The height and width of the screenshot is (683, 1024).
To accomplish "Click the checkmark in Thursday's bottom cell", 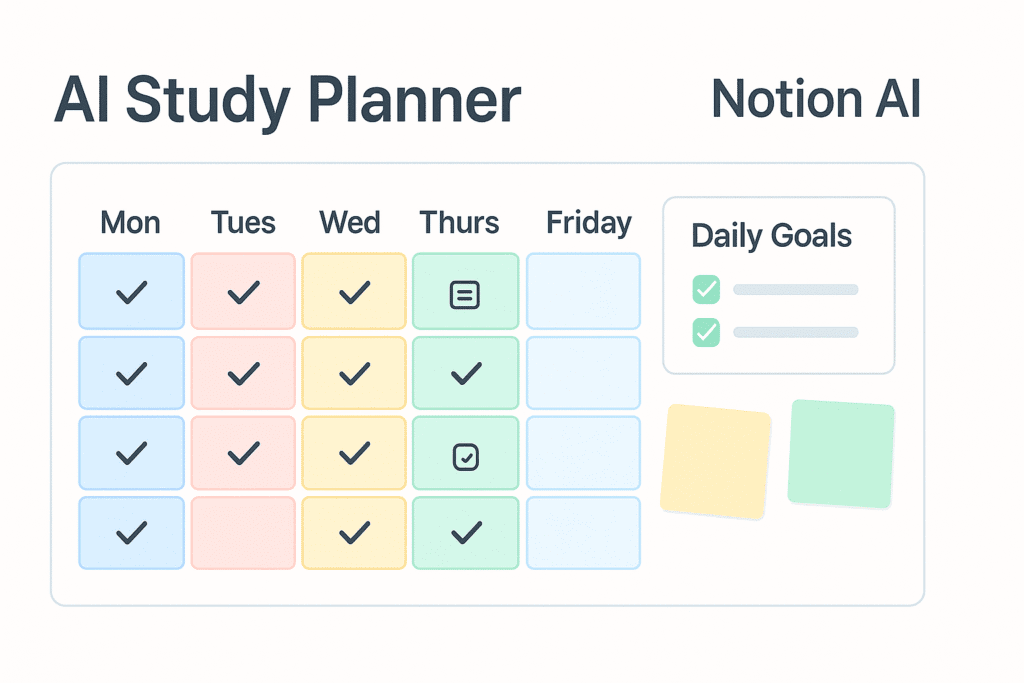I will (x=465, y=533).
